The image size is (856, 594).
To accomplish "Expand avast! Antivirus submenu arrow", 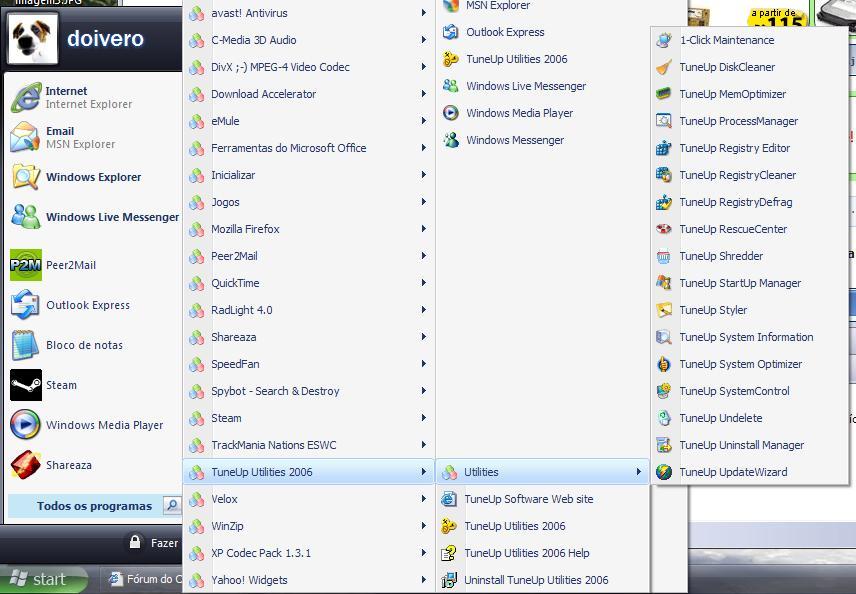I will 424,13.
